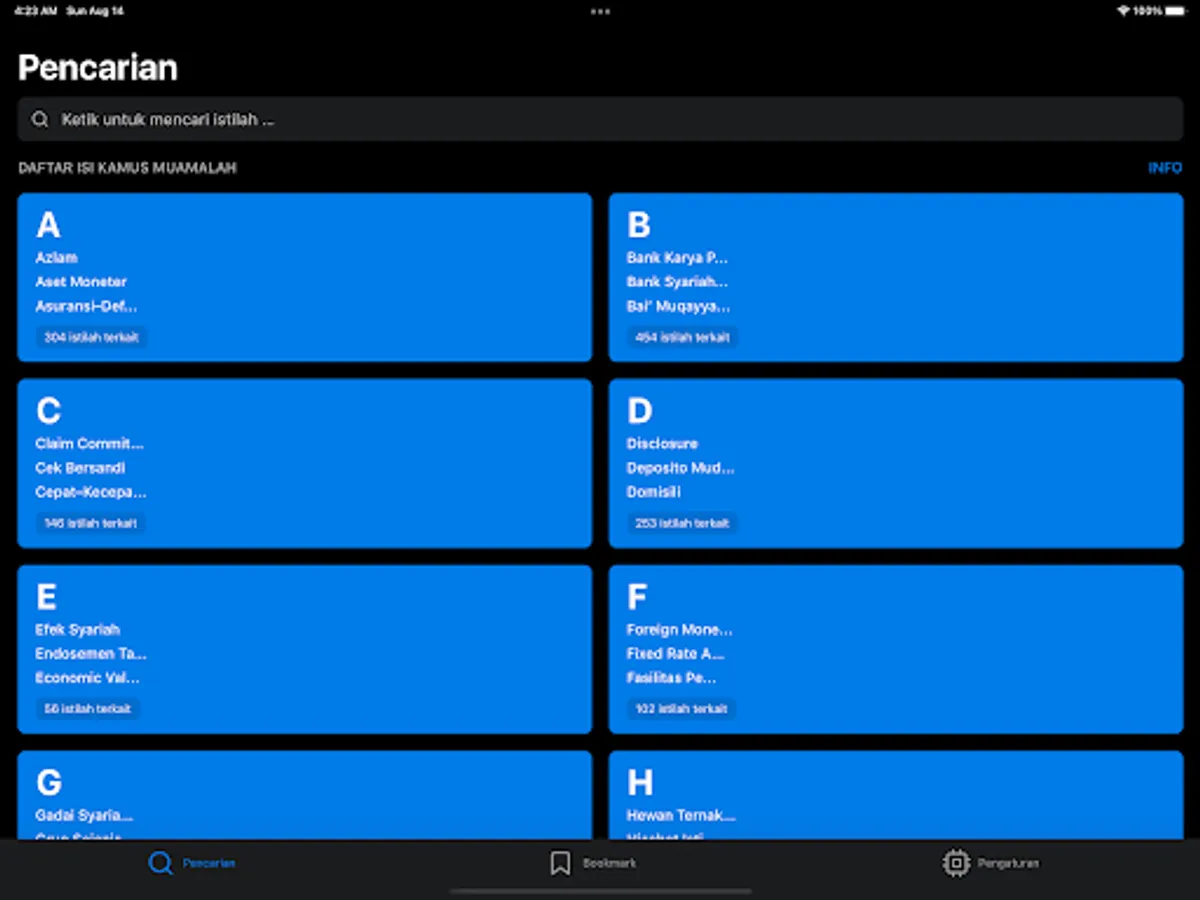Tap the Wi-Fi status icon
Viewport: 1200px width, 900px height.
[1123, 11]
